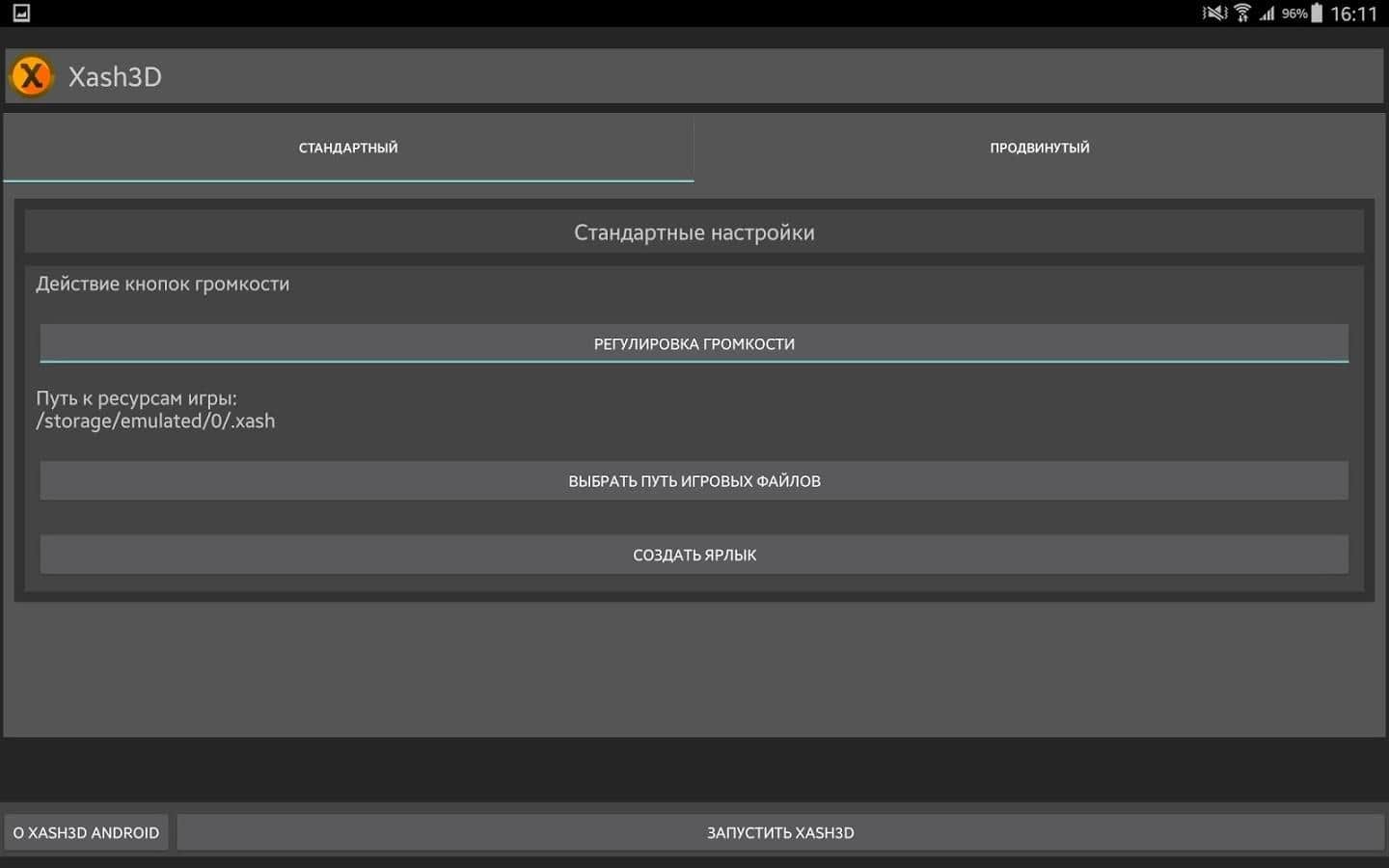Tap the battery icon in status bar
1389x868 pixels.
coord(1317,14)
